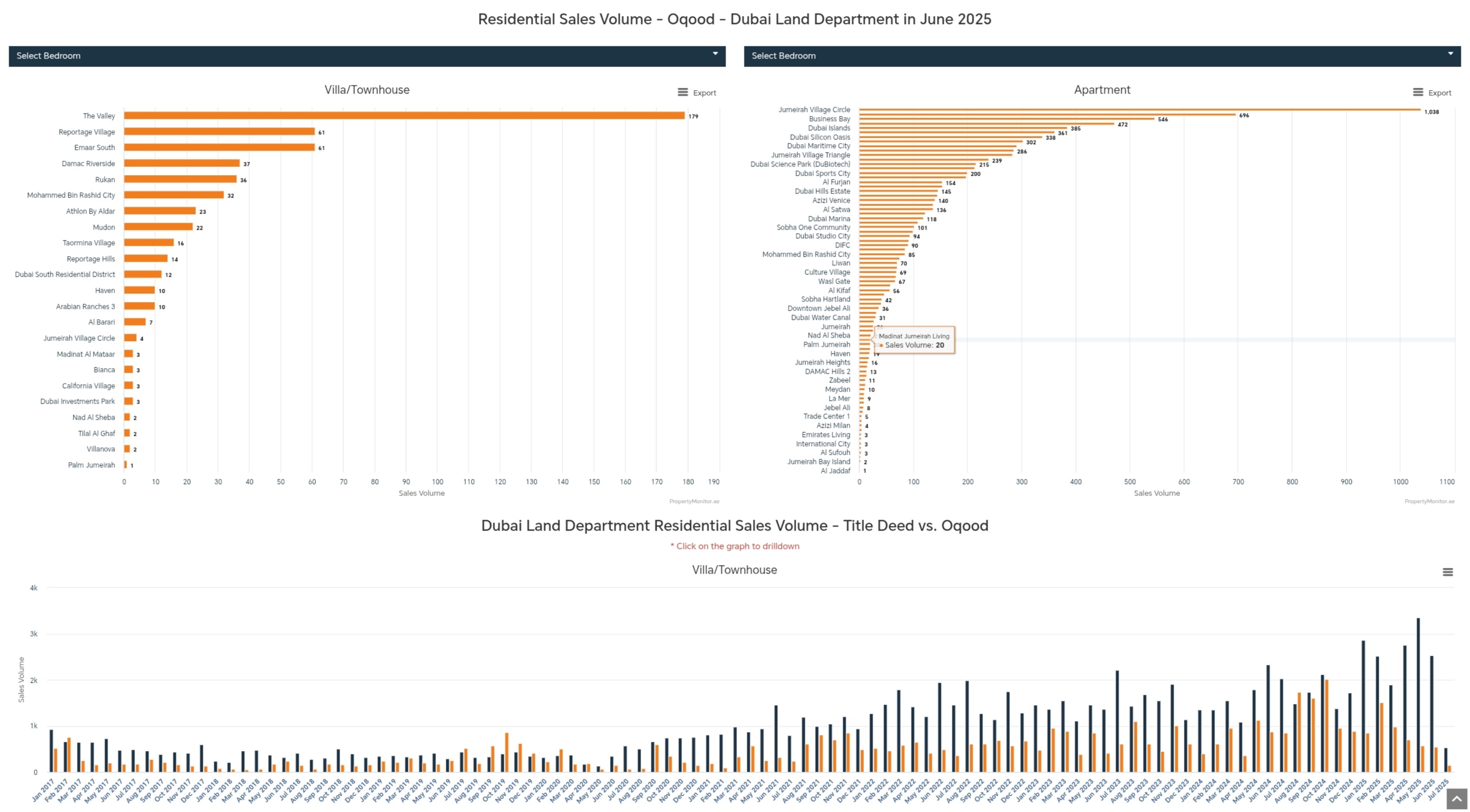Click 'Sobha One Community' label
Screen dimensions: 1470x812
click(x=813, y=227)
